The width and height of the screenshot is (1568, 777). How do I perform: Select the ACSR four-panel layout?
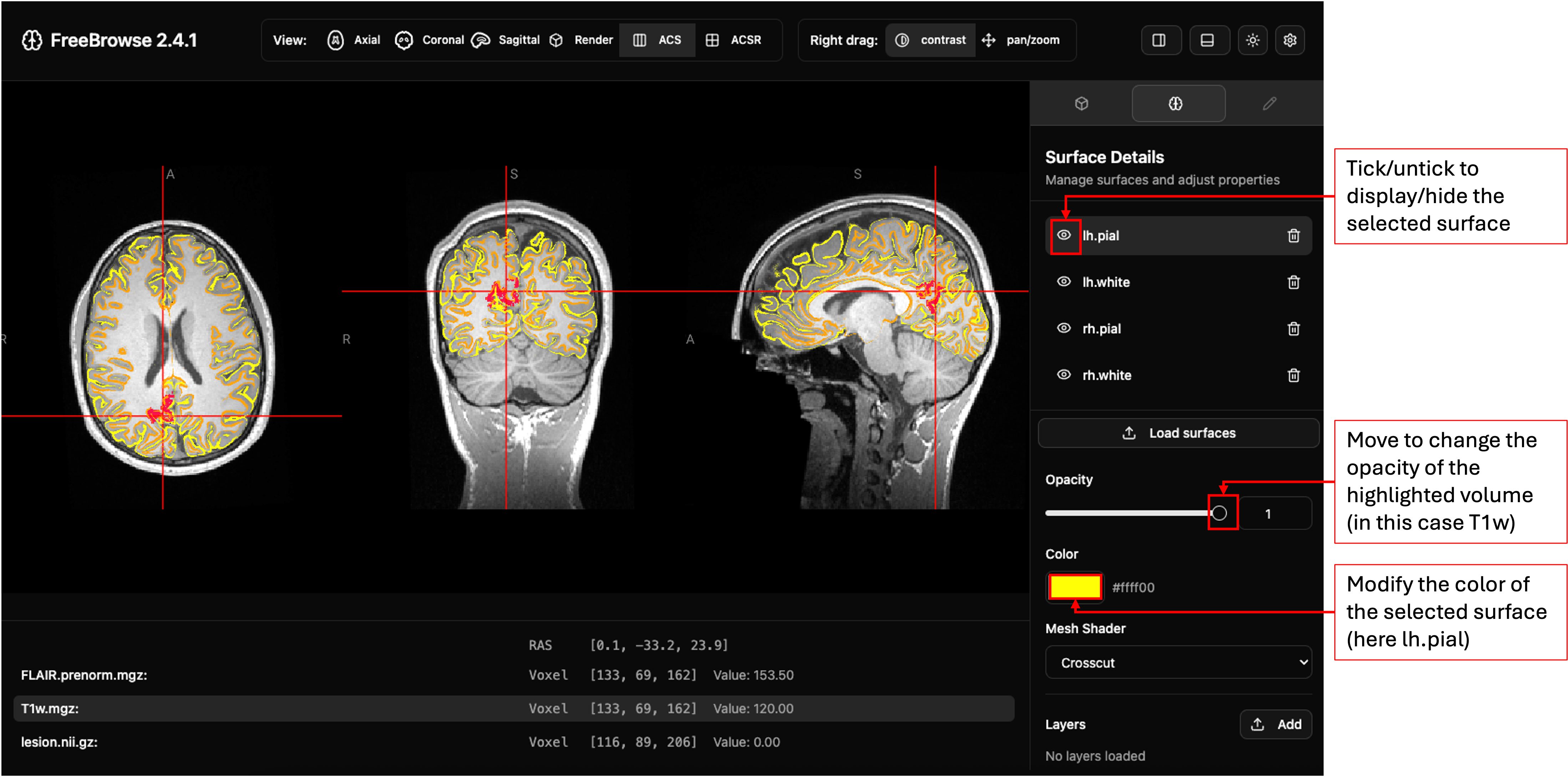pyautogui.click(x=734, y=40)
